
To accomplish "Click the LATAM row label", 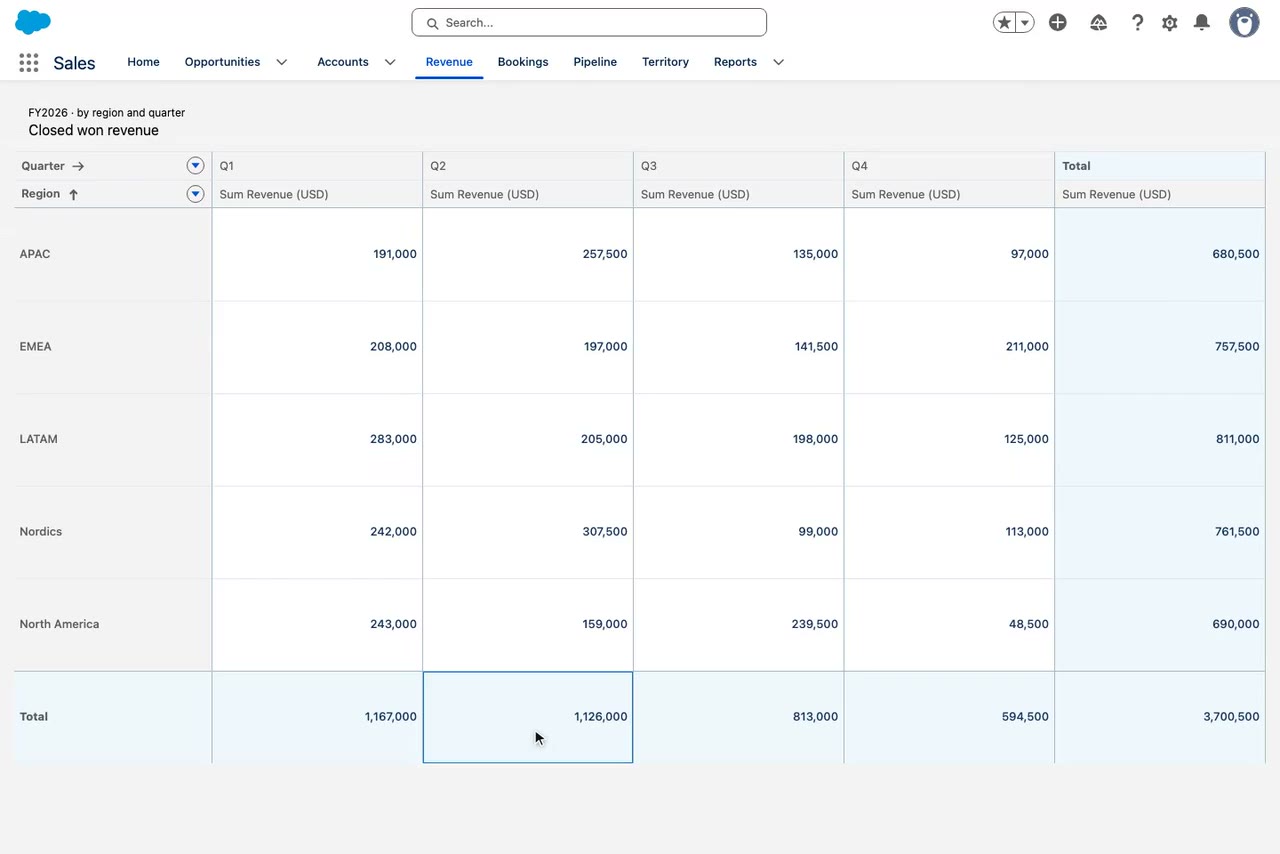I will [x=38, y=439].
